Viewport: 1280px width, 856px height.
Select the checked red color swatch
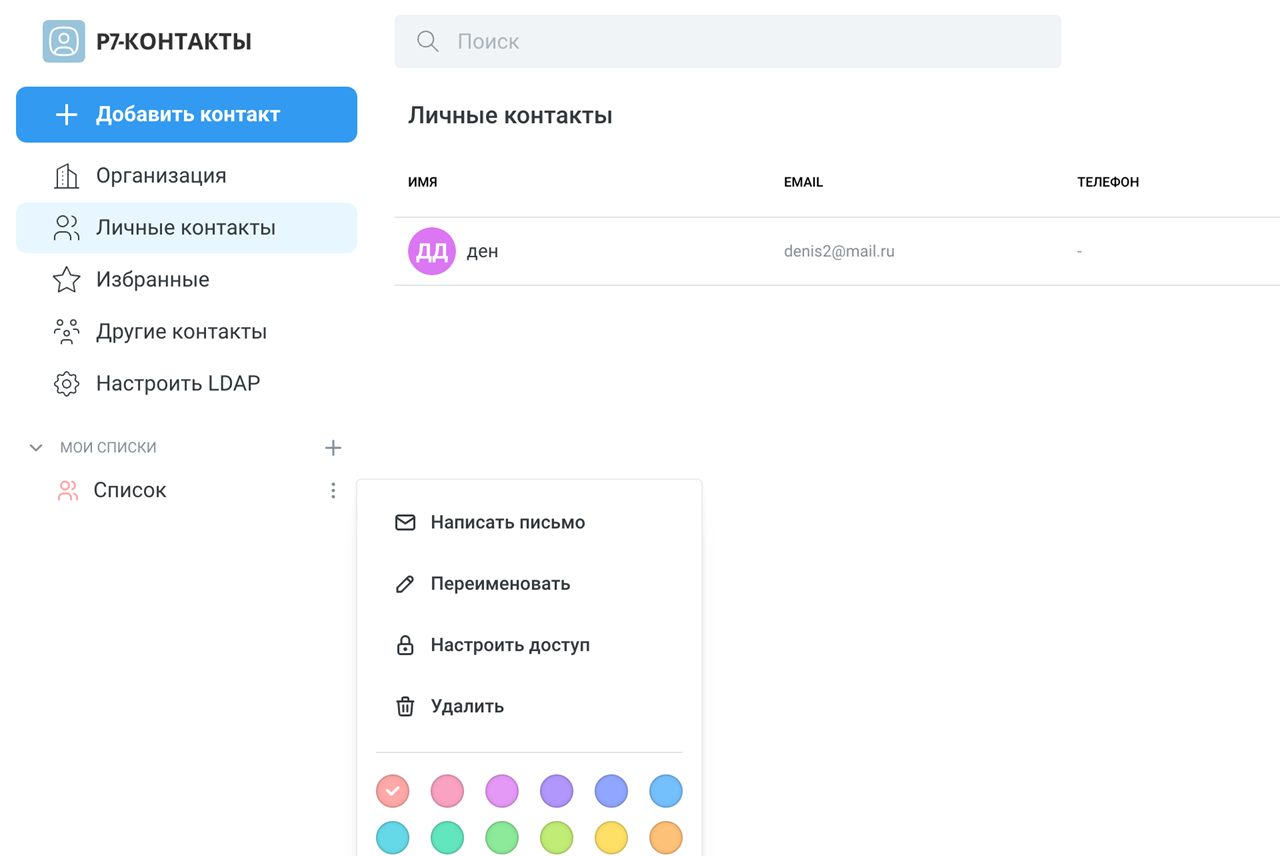click(393, 791)
